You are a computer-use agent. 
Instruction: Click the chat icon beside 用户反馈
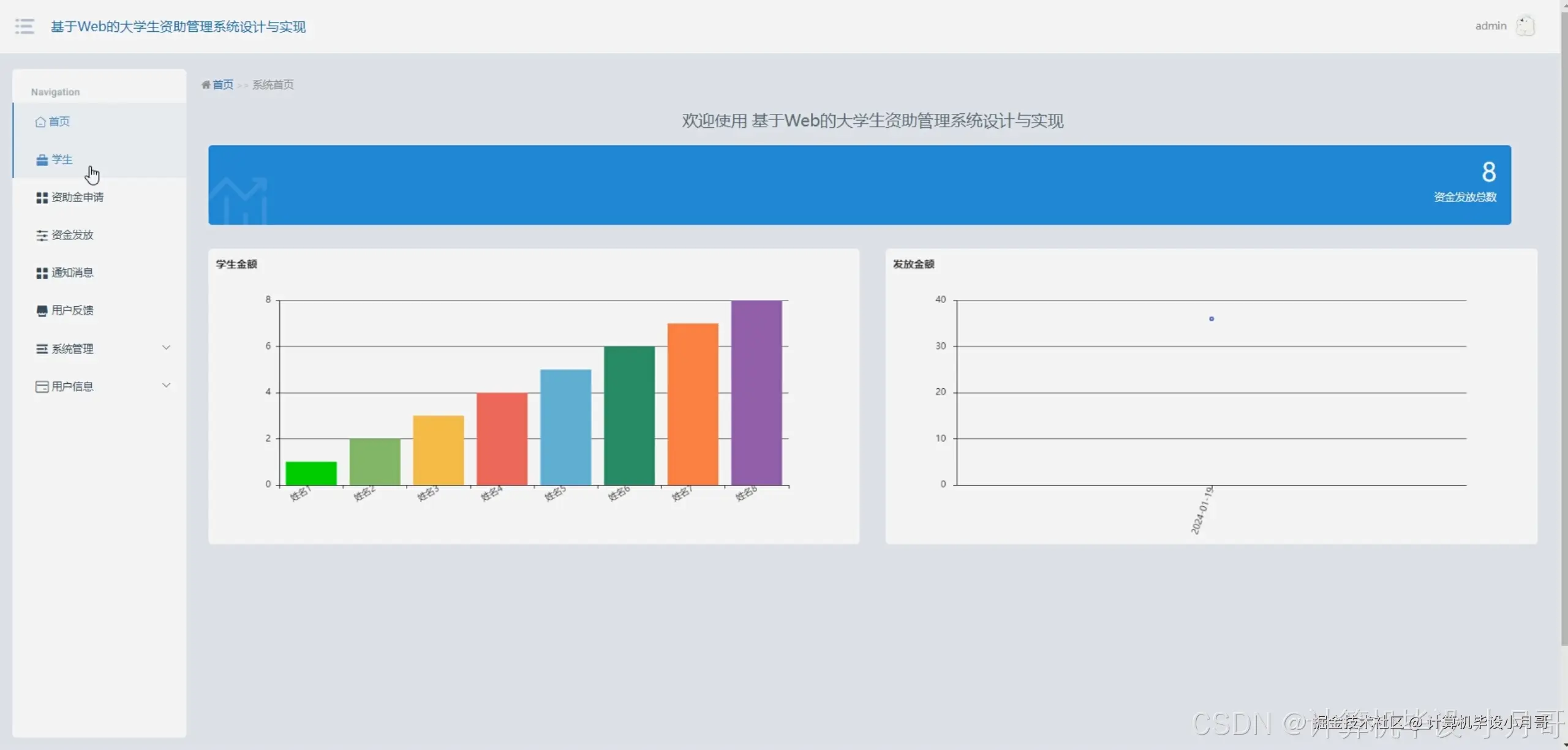(x=42, y=311)
